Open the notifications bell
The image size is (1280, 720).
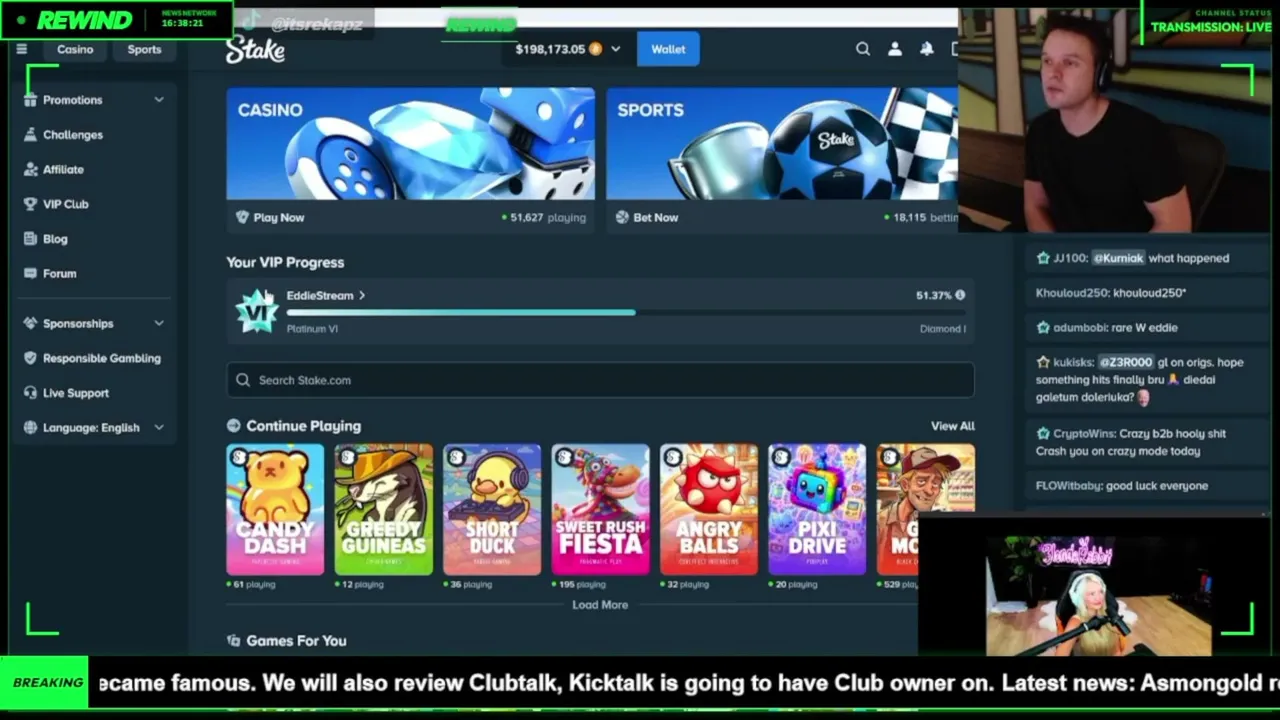point(927,49)
